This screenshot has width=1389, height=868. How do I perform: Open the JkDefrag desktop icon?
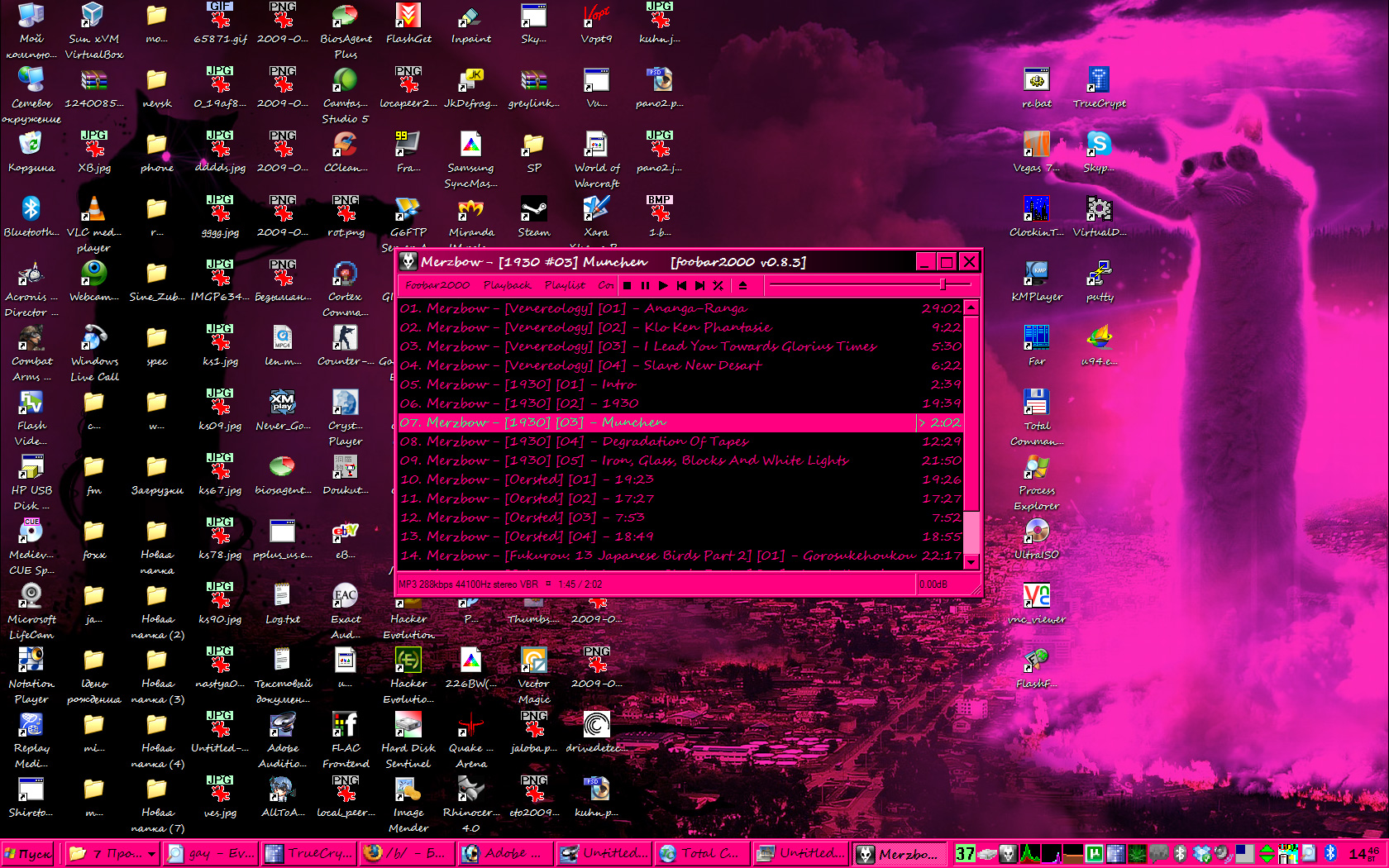point(471,88)
